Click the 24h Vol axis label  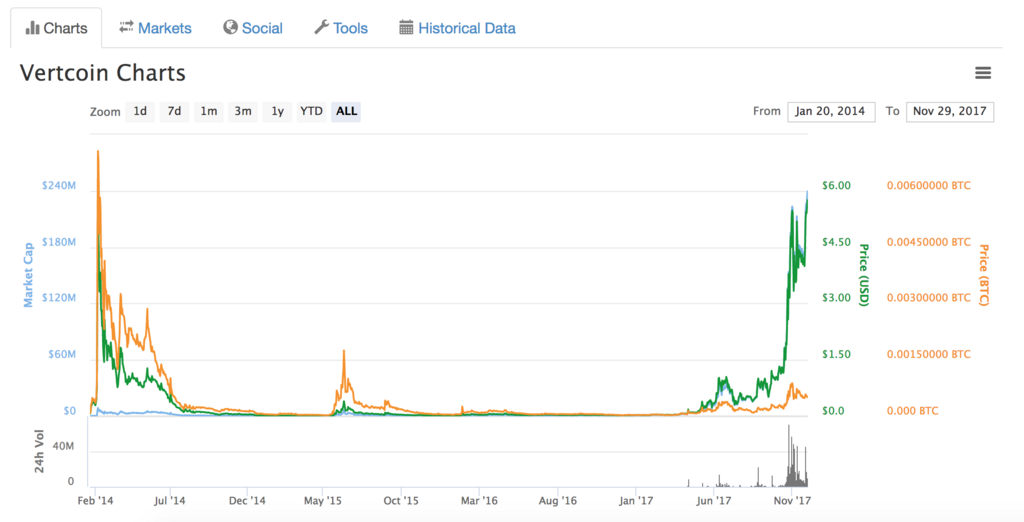click(x=39, y=451)
